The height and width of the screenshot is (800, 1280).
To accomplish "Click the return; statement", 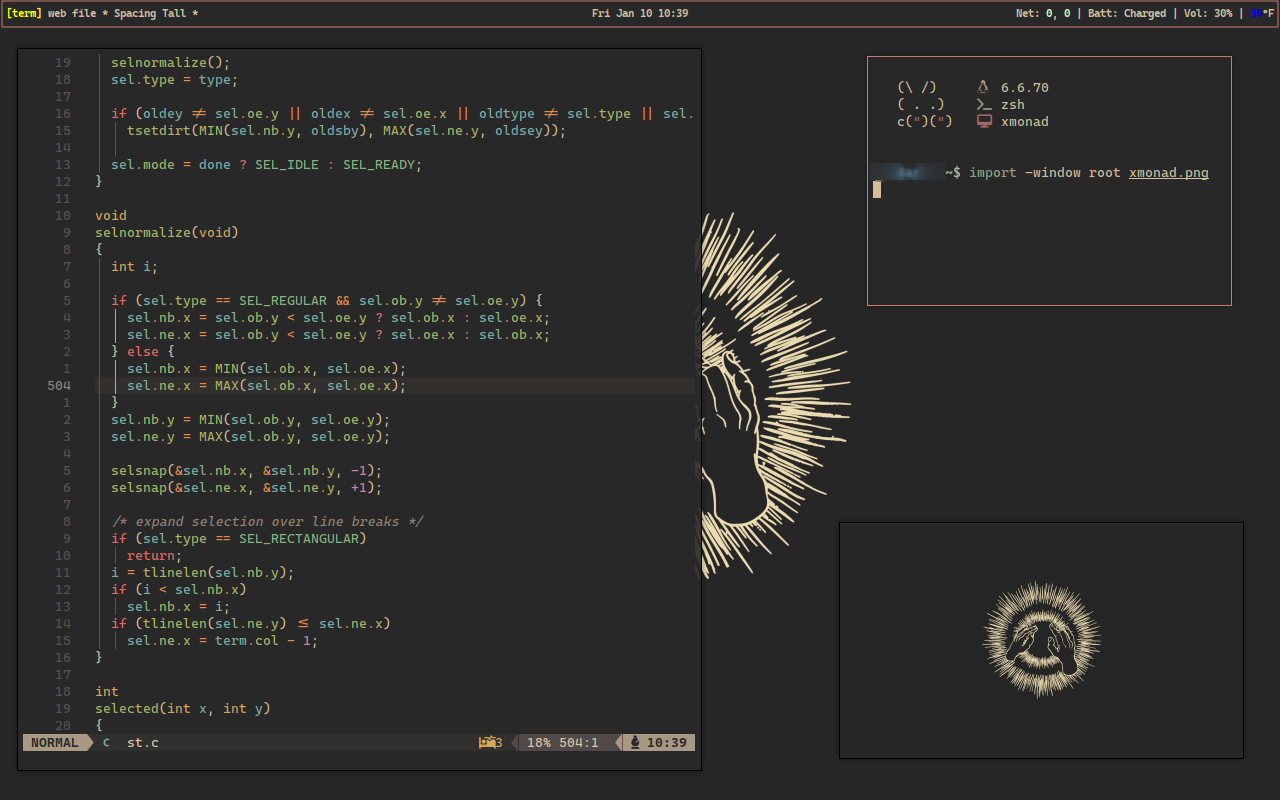I will pos(155,556).
